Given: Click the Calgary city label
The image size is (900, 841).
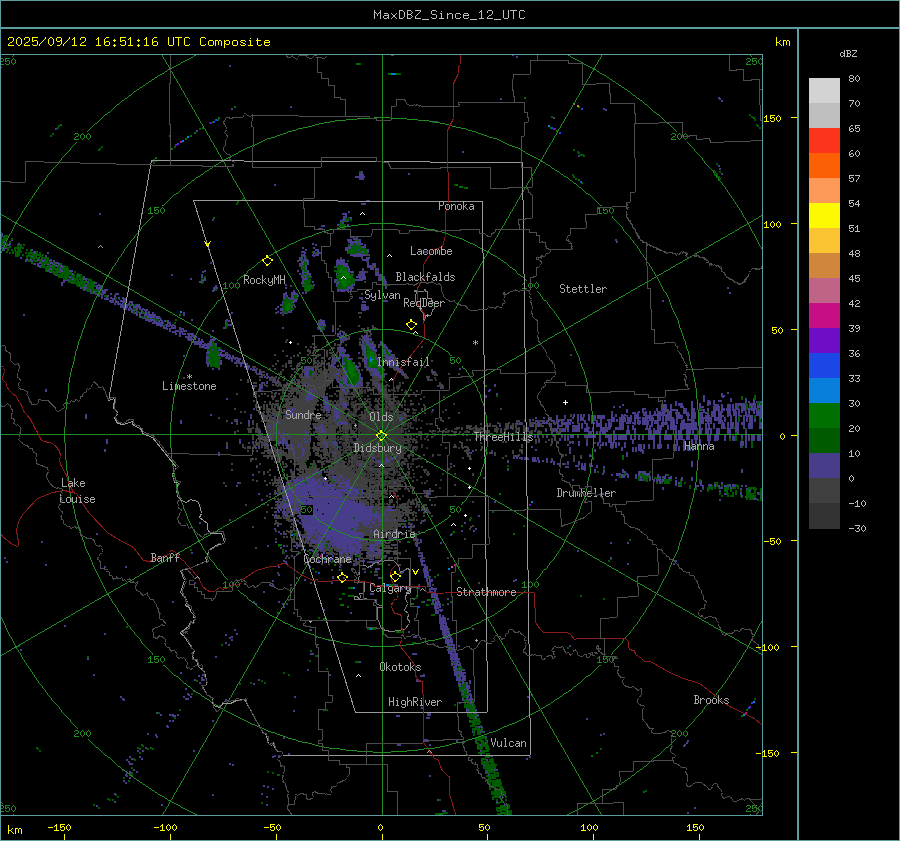Looking at the screenshot, I should 390,588.
